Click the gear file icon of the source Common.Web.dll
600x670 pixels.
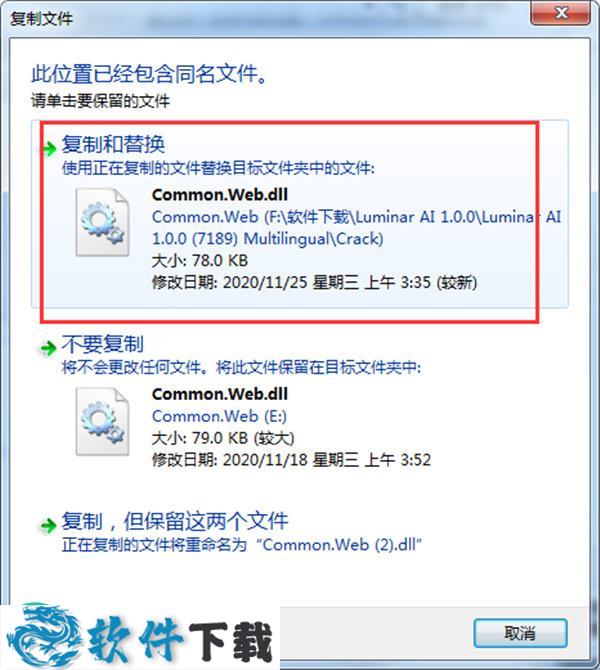tap(102, 222)
